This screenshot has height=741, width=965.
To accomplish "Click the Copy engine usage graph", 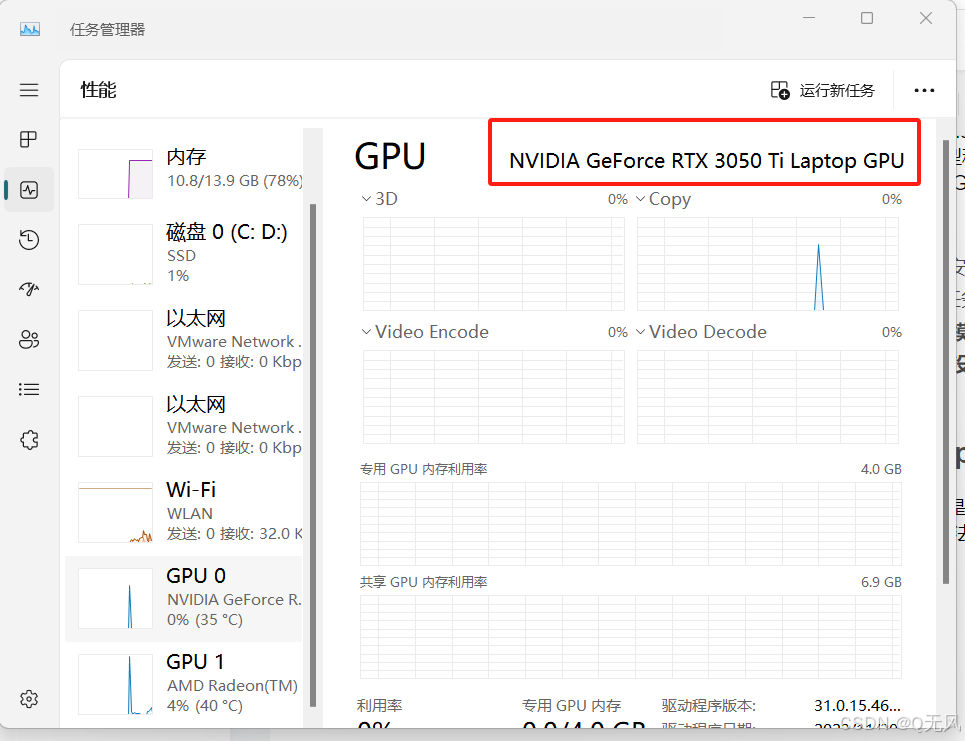I will tap(767, 264).
